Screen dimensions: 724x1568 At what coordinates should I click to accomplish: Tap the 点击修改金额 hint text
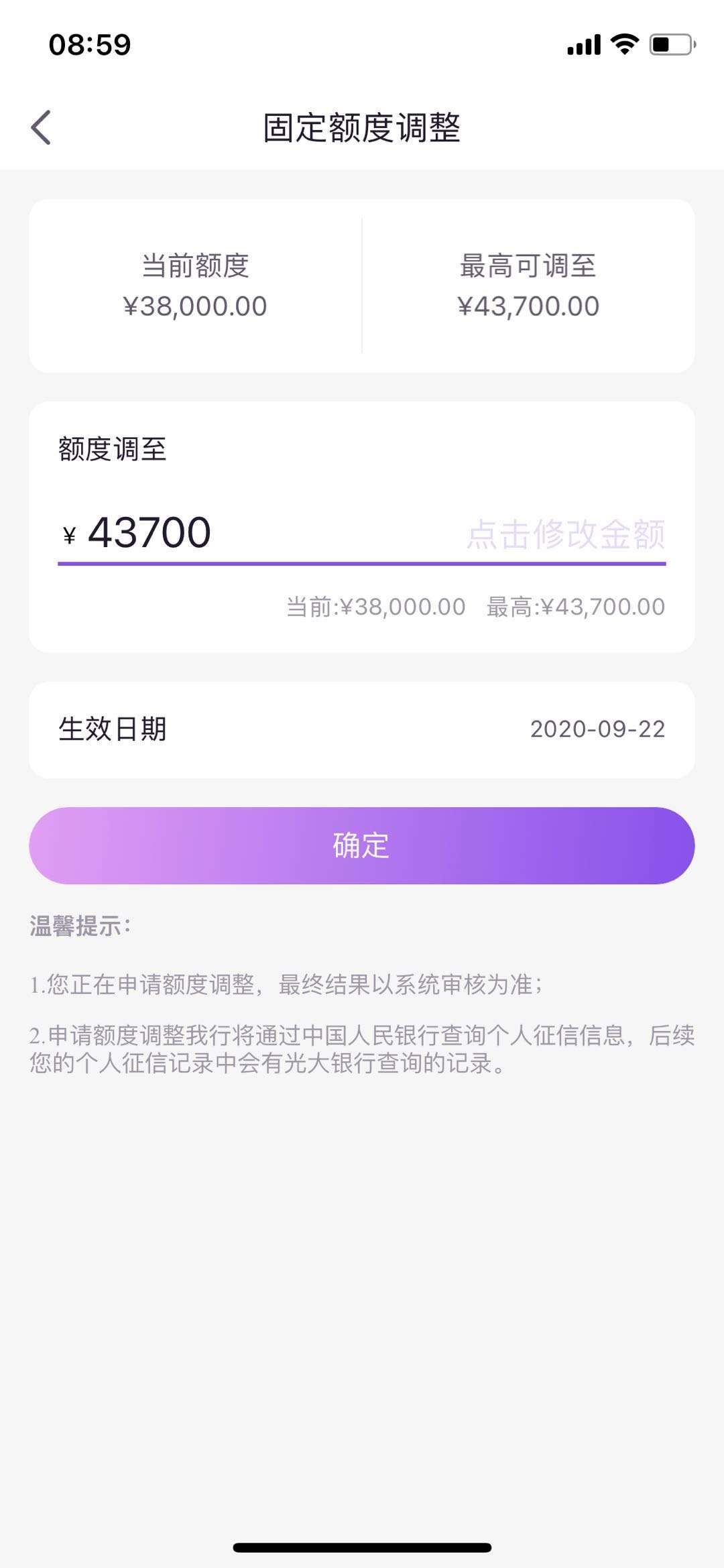point(566,534)
